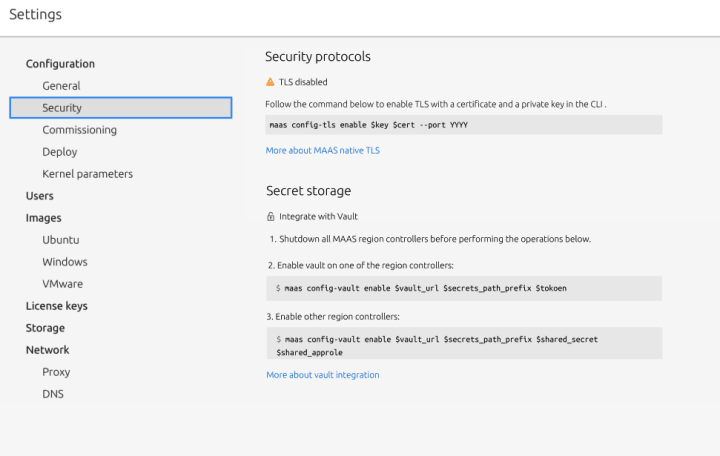Screen dimensions: 720x456
Task: Select Users in the settings sidebar
Action: (39, 196)
